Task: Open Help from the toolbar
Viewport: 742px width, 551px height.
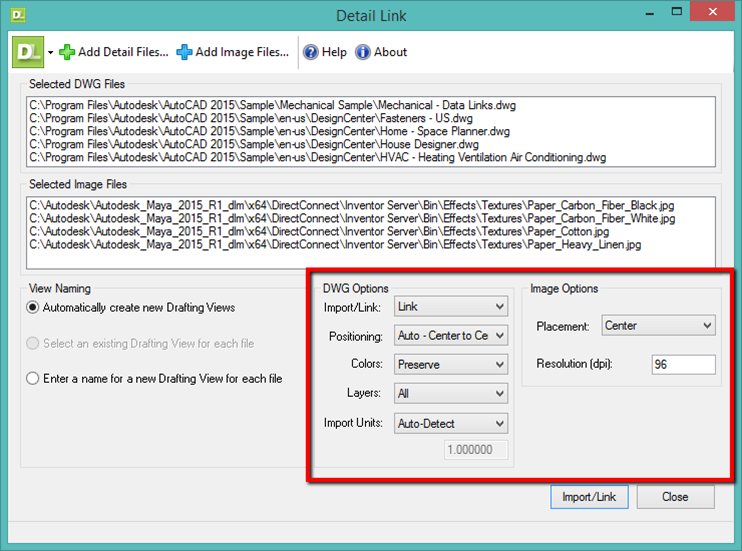Action: tap(325, 52)
